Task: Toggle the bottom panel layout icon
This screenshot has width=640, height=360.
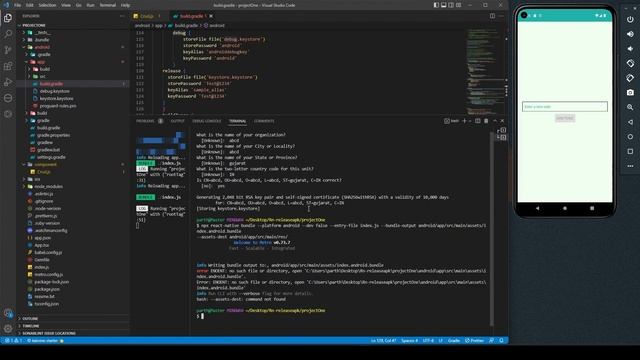Action: [444, 5]
